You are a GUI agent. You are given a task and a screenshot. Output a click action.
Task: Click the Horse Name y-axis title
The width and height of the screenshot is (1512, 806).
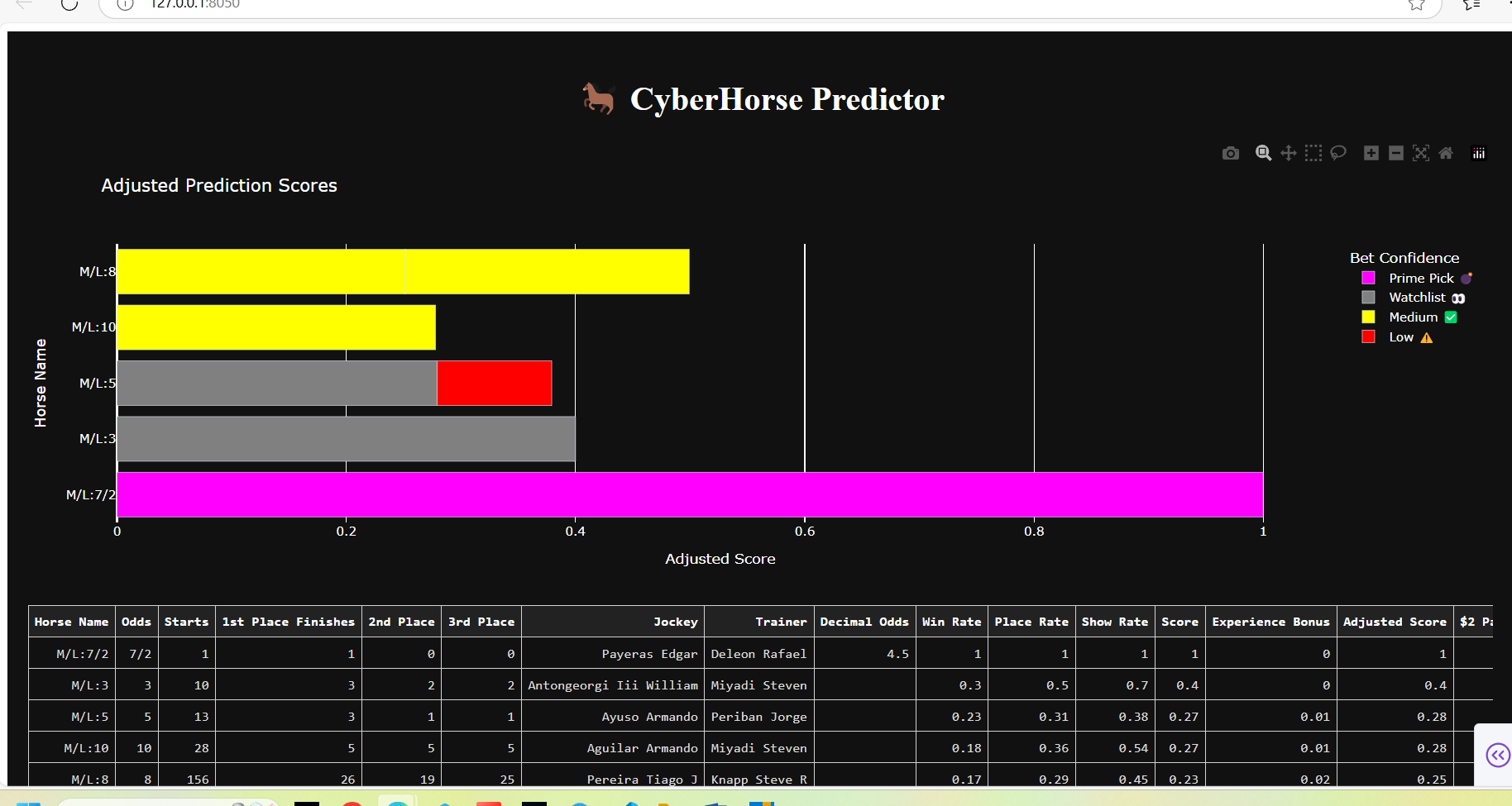(x=41, y=383)
